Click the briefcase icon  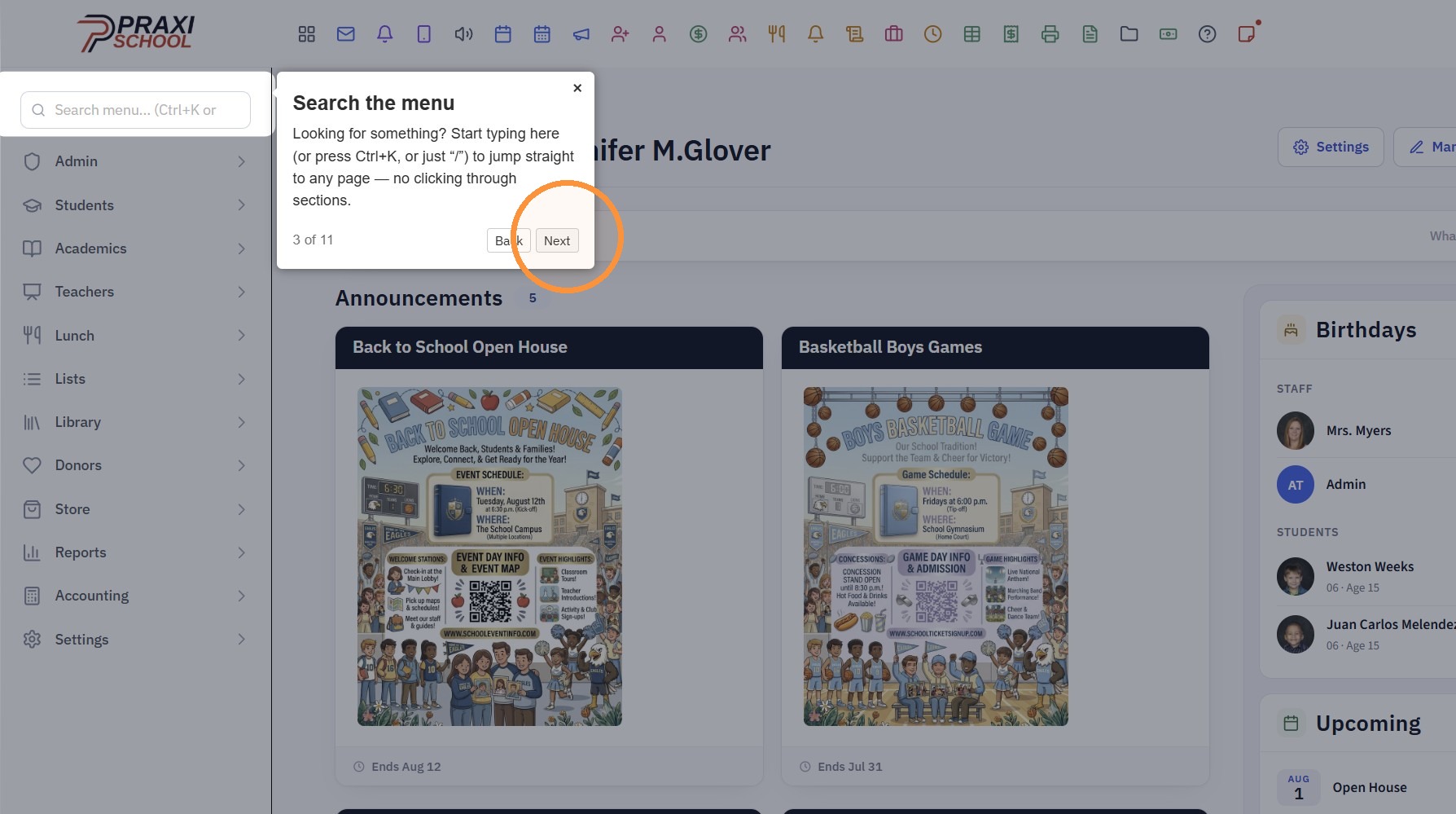(x=894, y=34)
